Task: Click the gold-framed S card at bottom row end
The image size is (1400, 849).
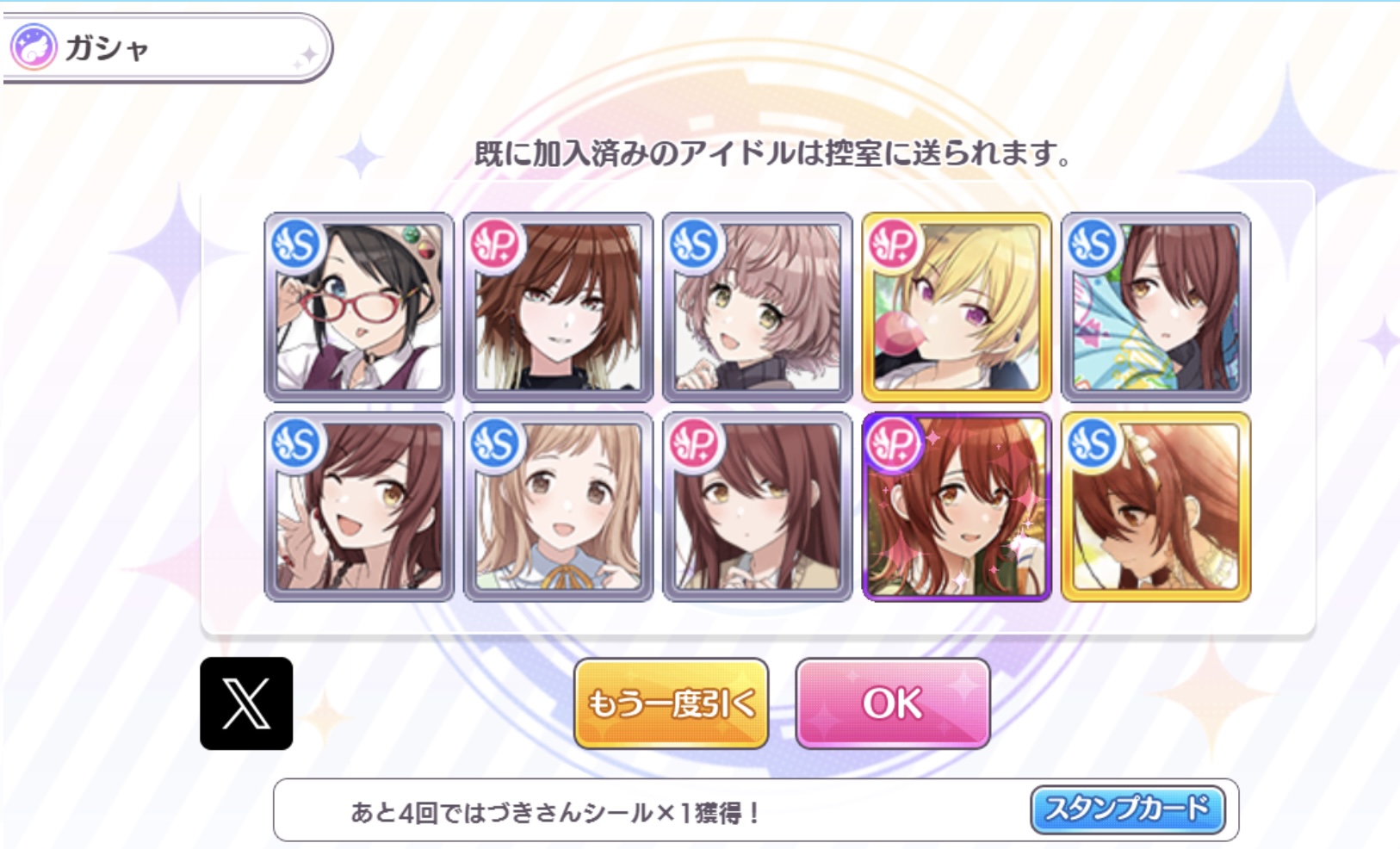Action: 1155,506
